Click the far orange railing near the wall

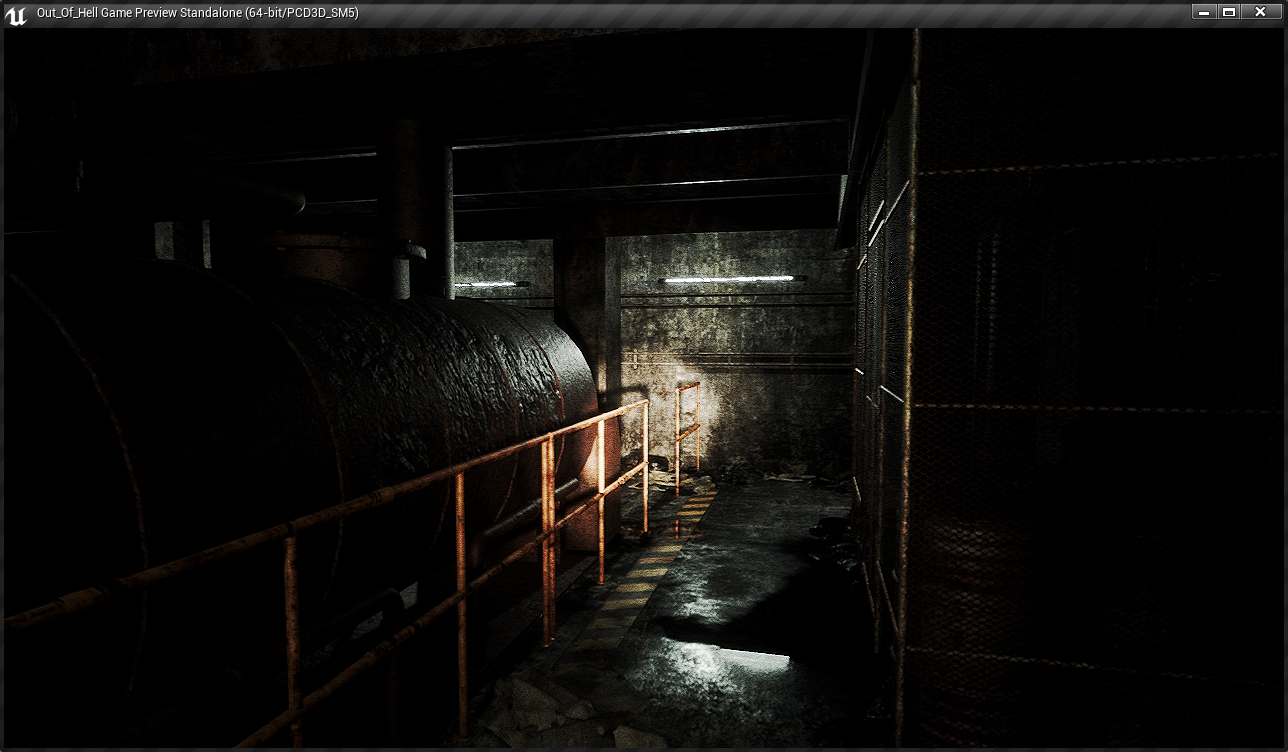coord(686,432)
